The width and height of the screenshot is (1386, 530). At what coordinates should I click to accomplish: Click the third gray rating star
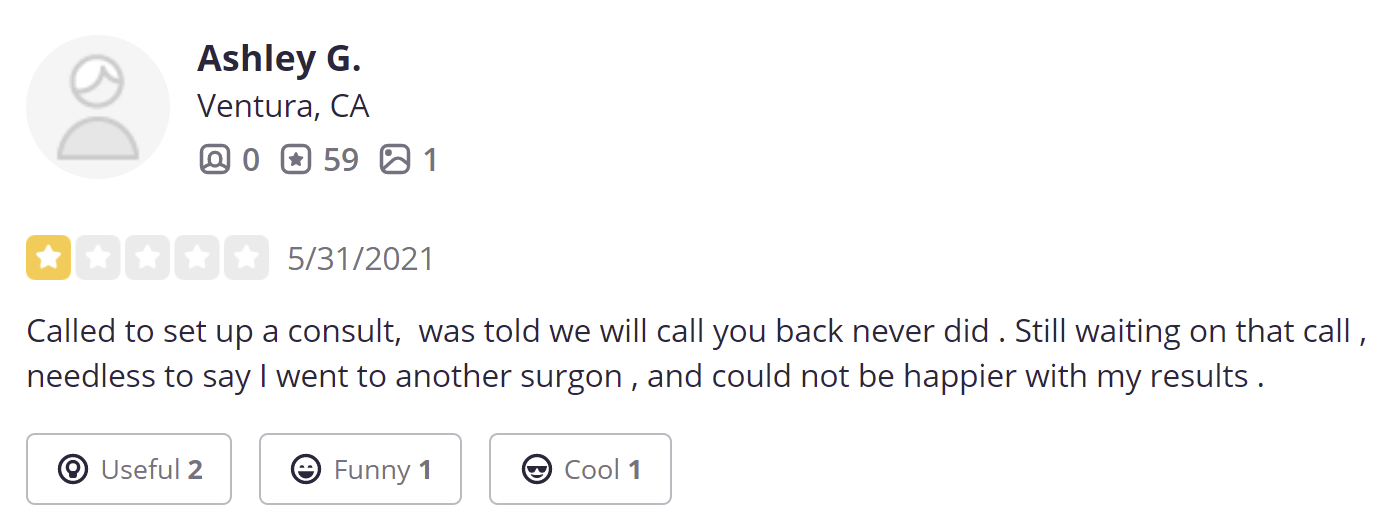click(147, 258)
